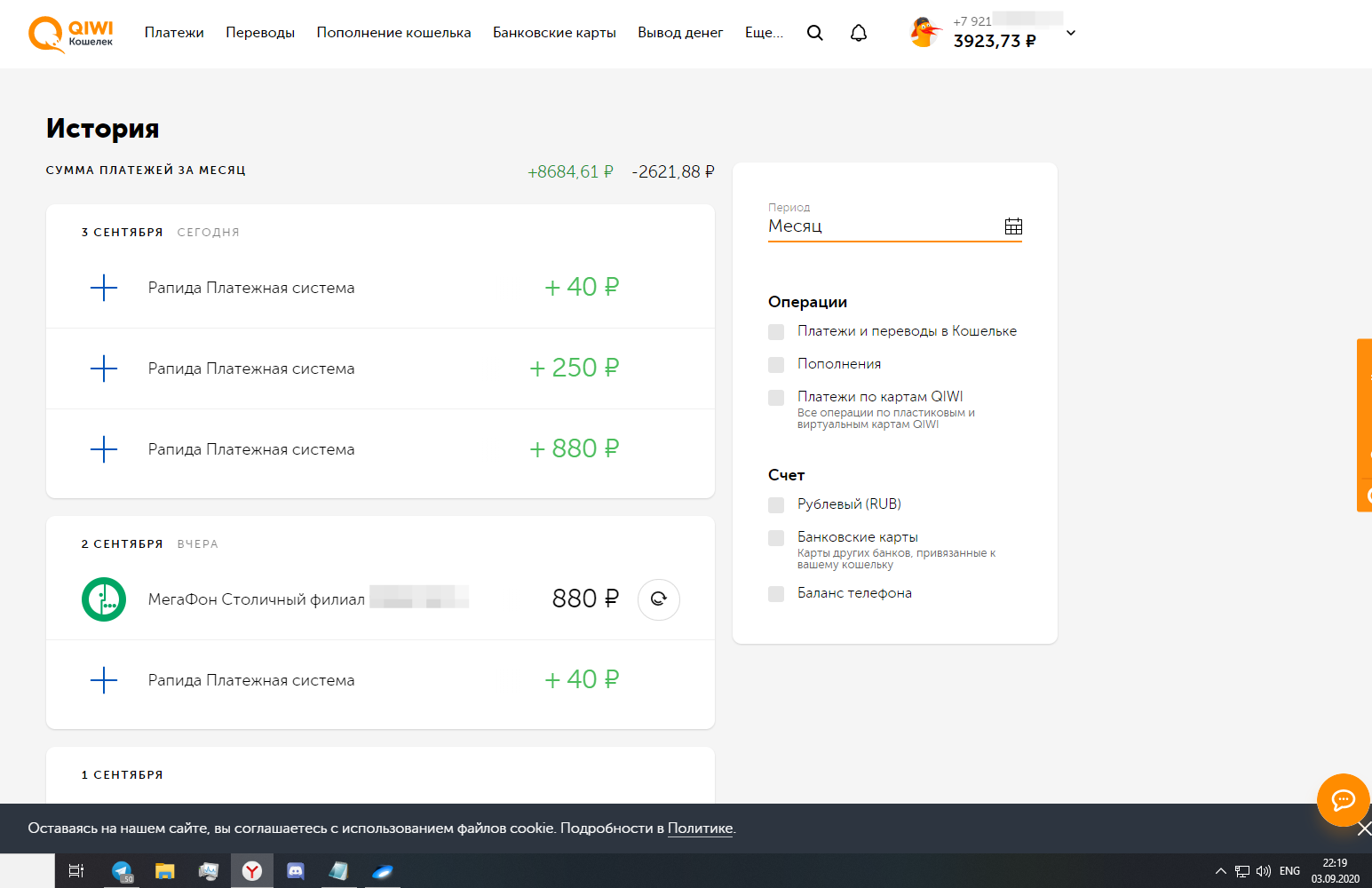1372x888 pixels.
Task: Click the profile avatar bird icon
Action: [925, 33]
